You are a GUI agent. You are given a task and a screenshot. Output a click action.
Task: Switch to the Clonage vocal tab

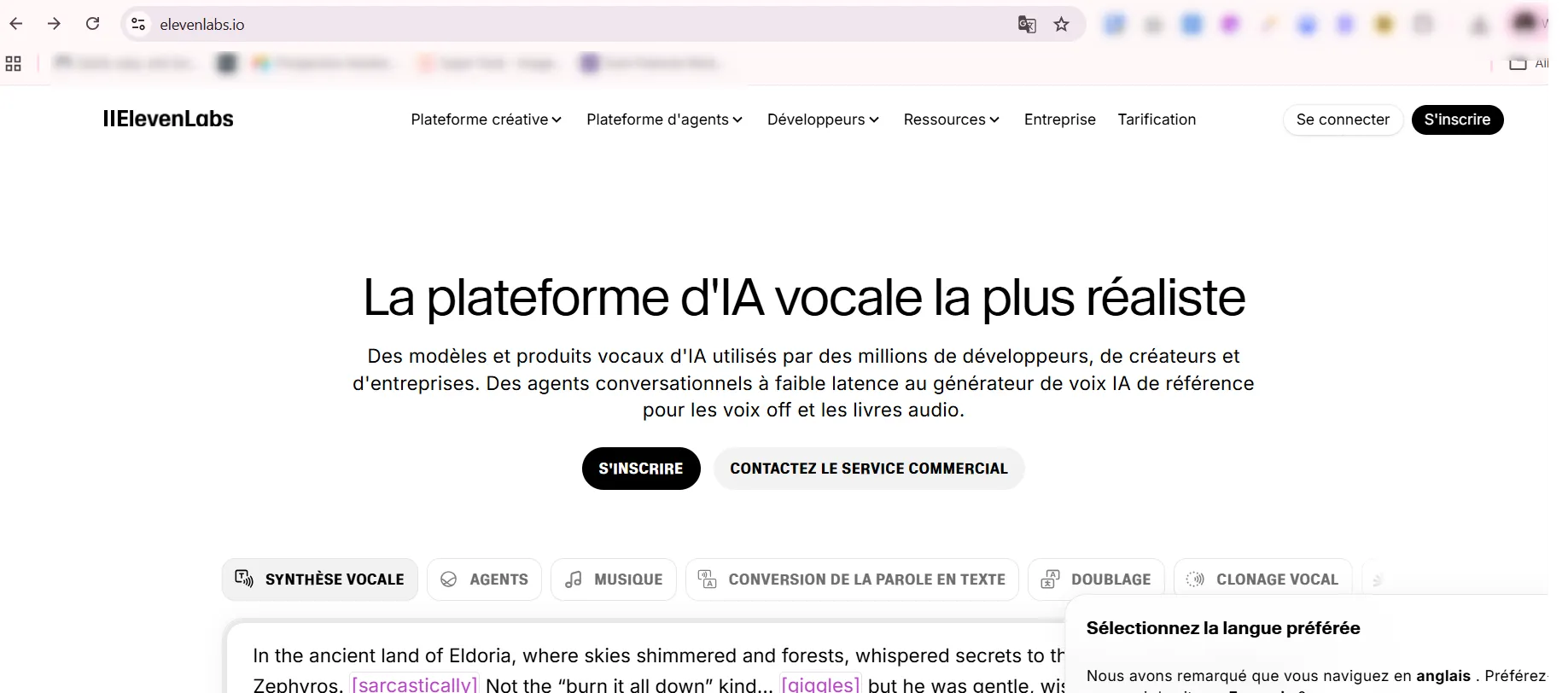click(1262, 579)
